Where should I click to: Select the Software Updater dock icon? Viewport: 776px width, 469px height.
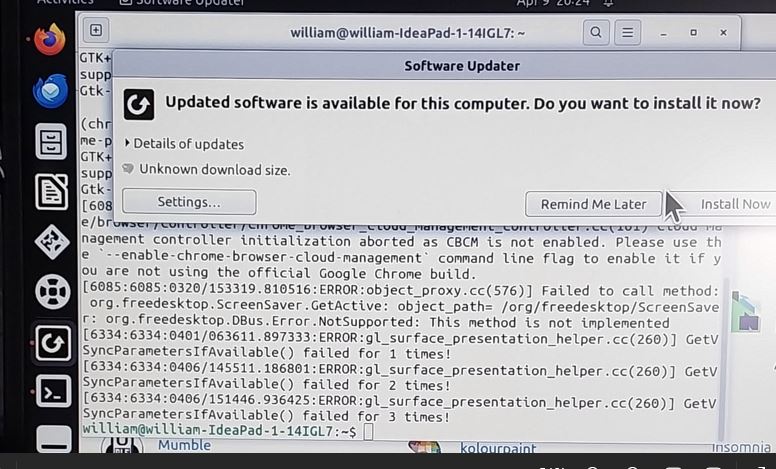tap(53, 343)
